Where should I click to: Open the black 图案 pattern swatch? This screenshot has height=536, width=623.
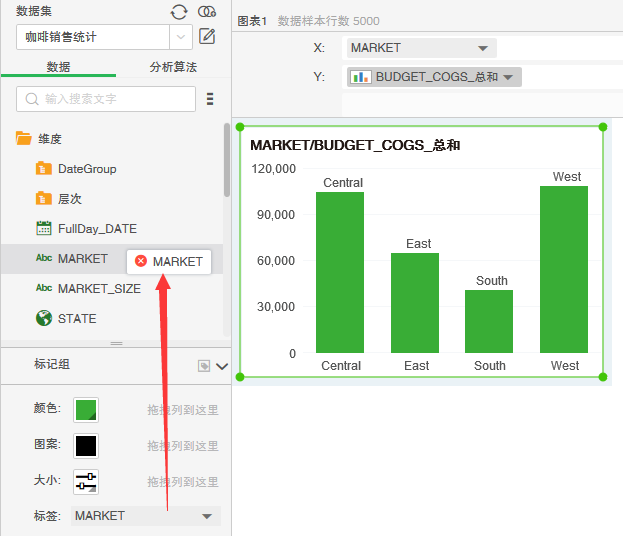coord(86,446)
